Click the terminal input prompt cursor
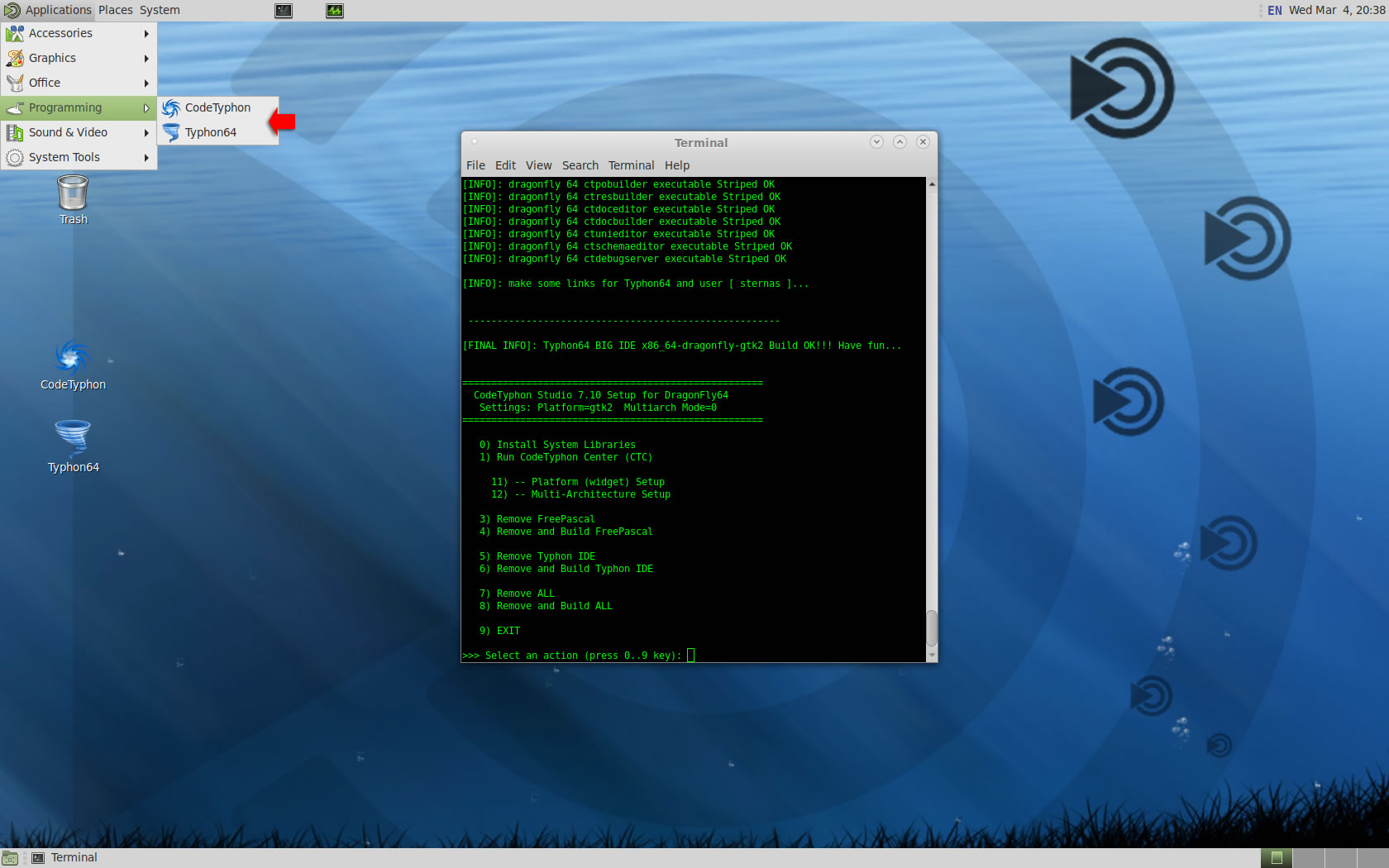1389x868 pixels. pyautogui.click(x=691, y=656)
